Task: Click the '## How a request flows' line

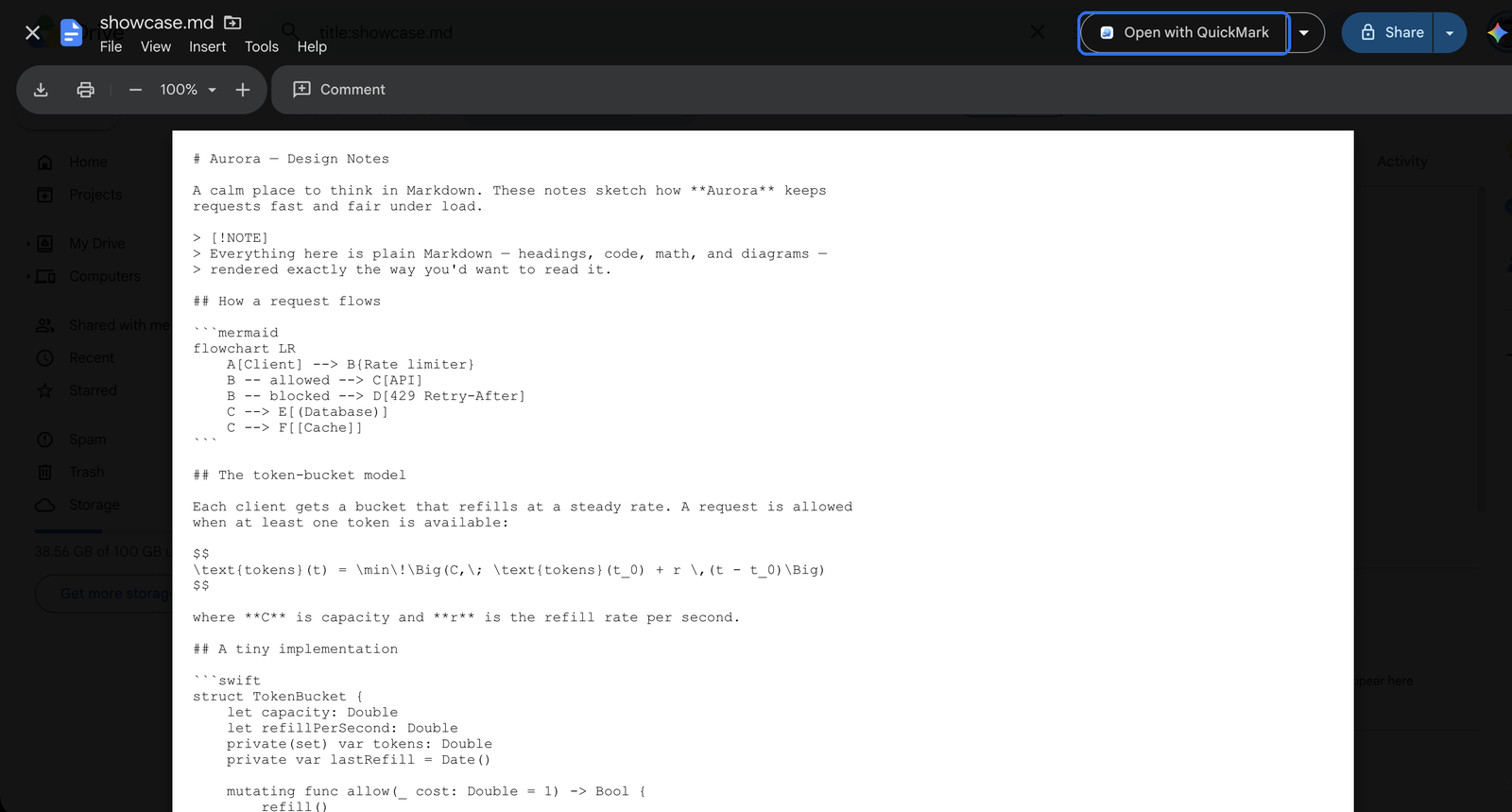Action: click(x=287, y=301)
